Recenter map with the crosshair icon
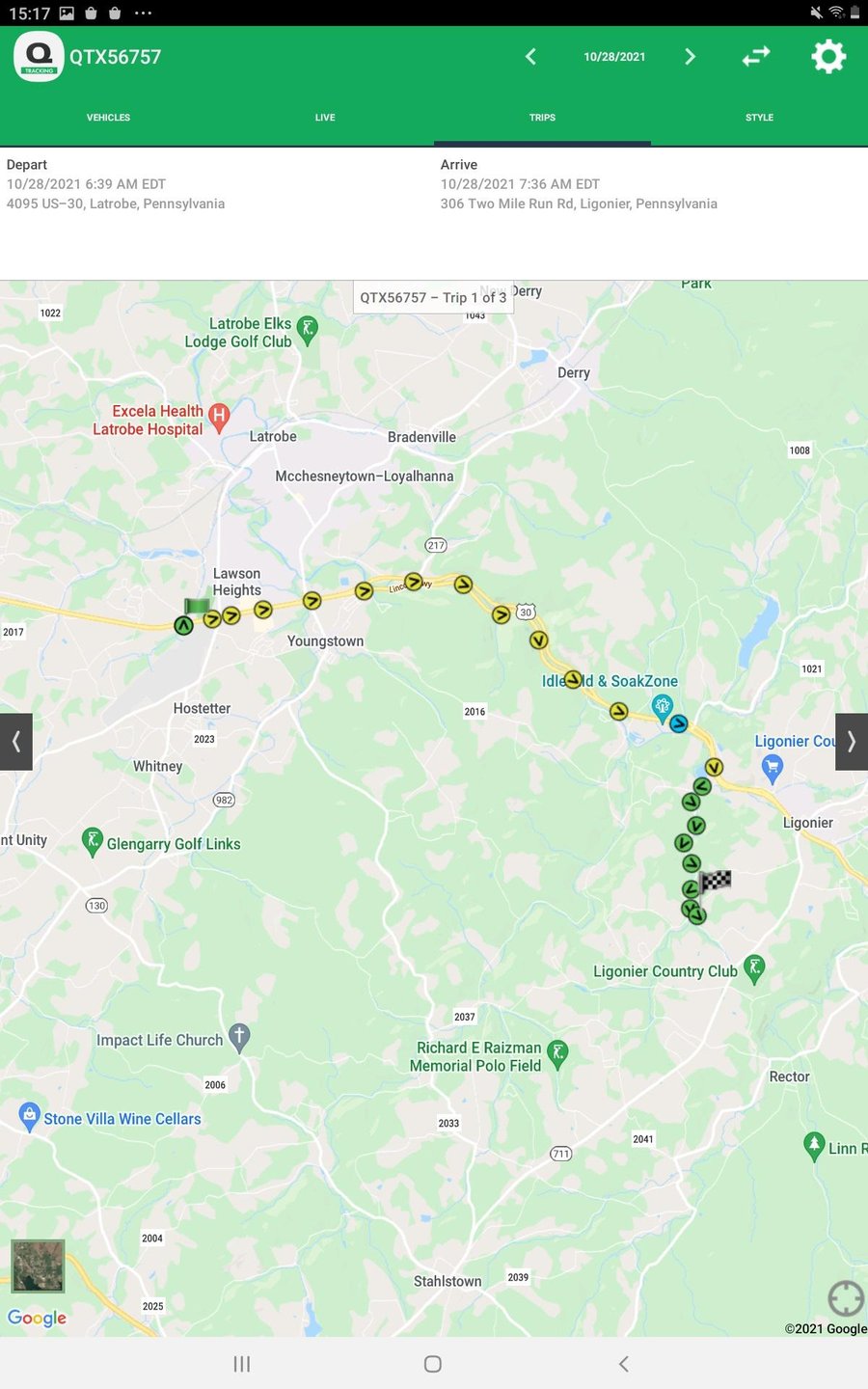 pos(846,1298)
